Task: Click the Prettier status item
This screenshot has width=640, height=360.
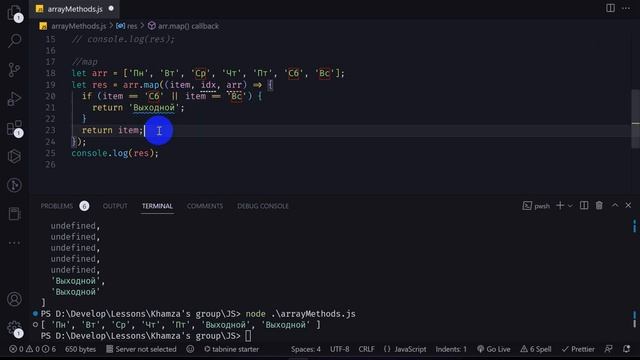Action: tap(578, 349)
